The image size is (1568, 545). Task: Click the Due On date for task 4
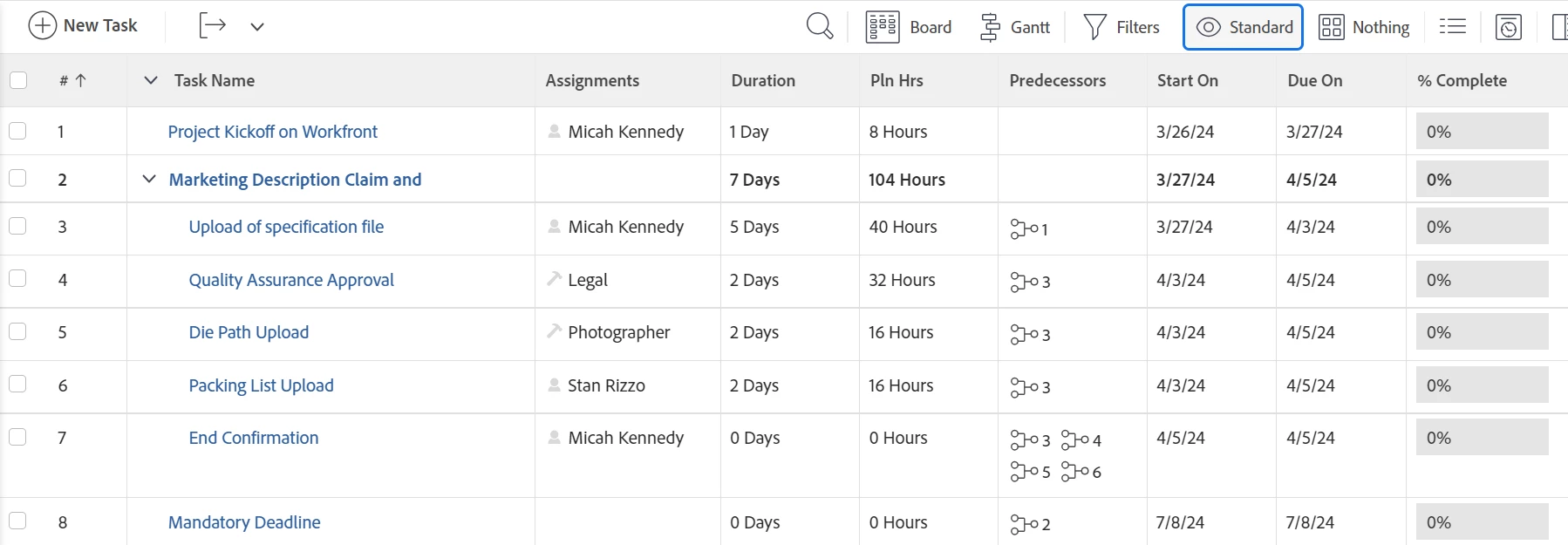click(x=1310, y=280)
